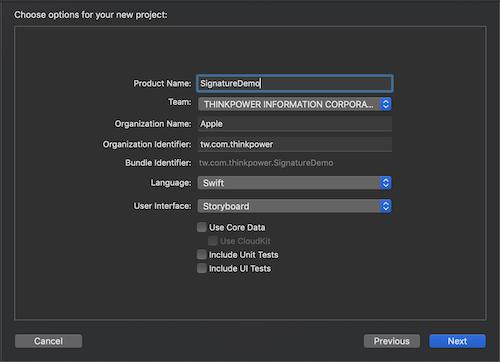Click the 'Choose options for your new project' heading
The width and height of the screenshot is (500, 362).
91,15
